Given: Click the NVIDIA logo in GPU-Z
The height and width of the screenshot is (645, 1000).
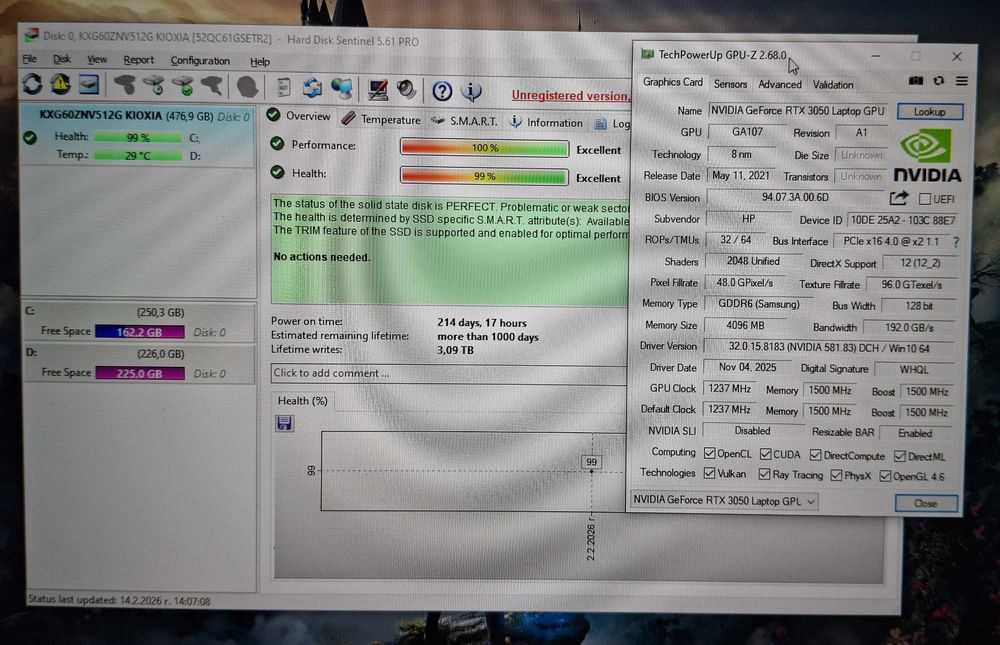Looking at the screenshot, I should (x=927, y=156).
